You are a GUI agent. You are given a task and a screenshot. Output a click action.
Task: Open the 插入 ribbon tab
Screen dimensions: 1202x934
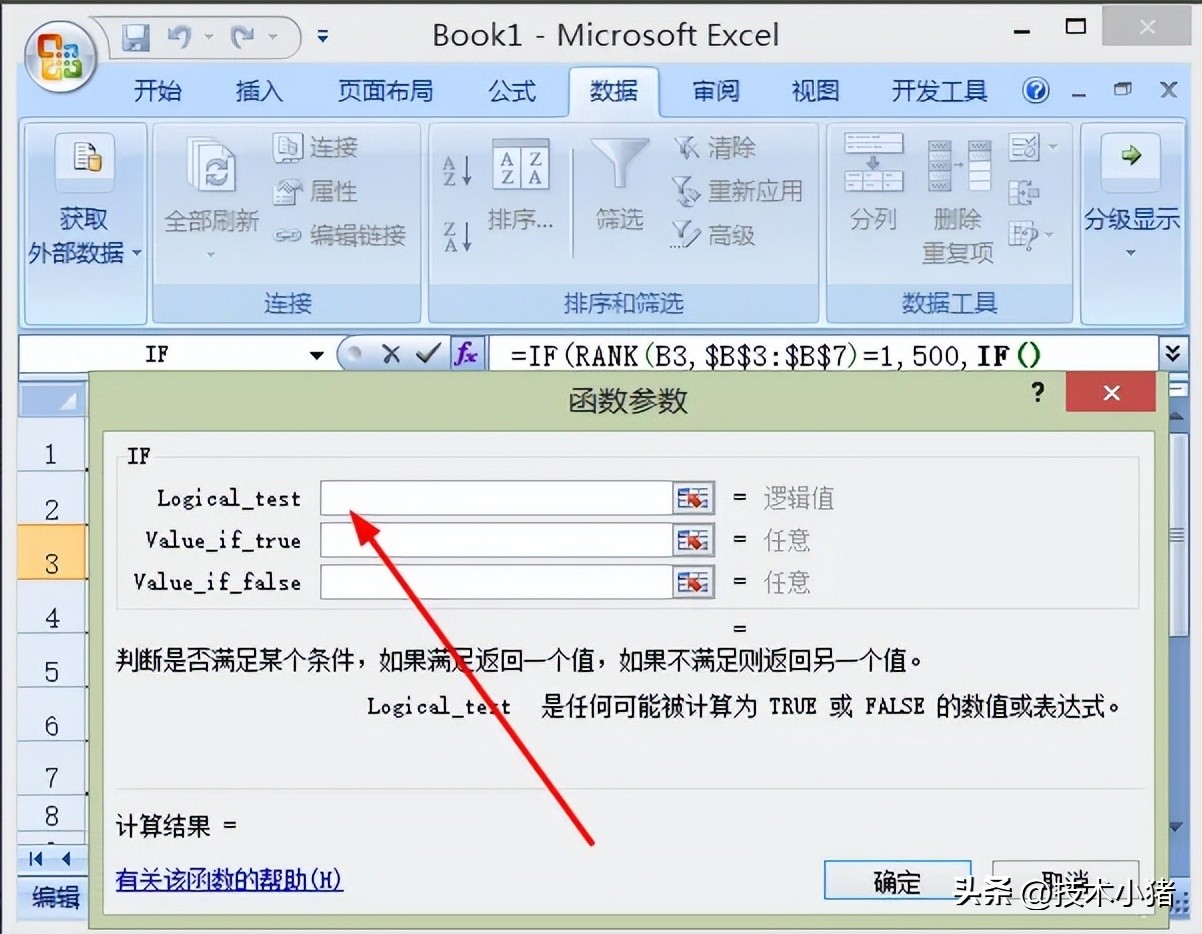coord(259,91)
